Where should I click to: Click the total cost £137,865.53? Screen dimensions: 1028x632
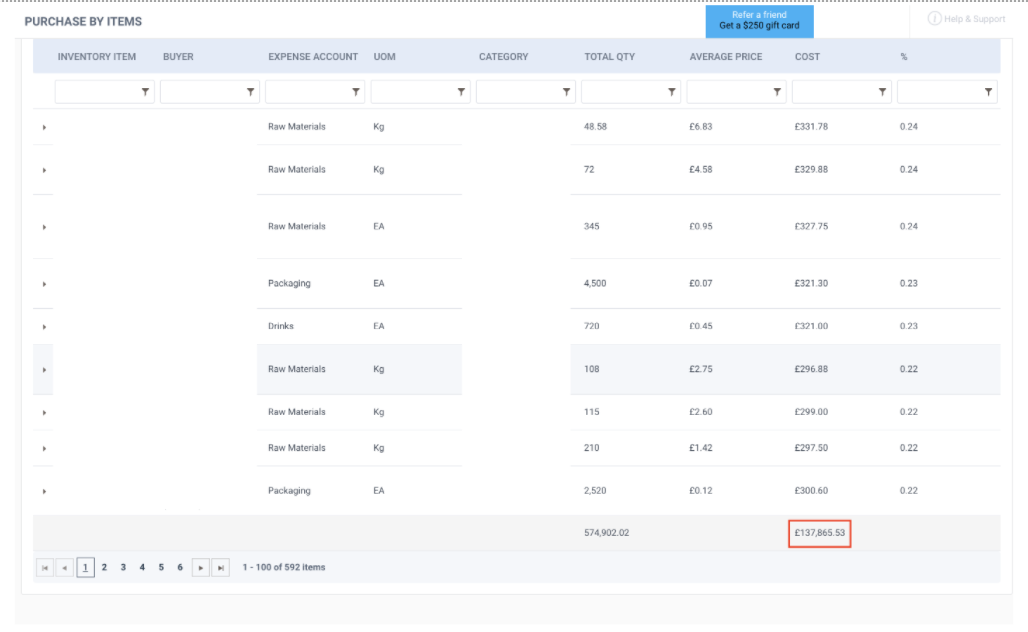820,533
